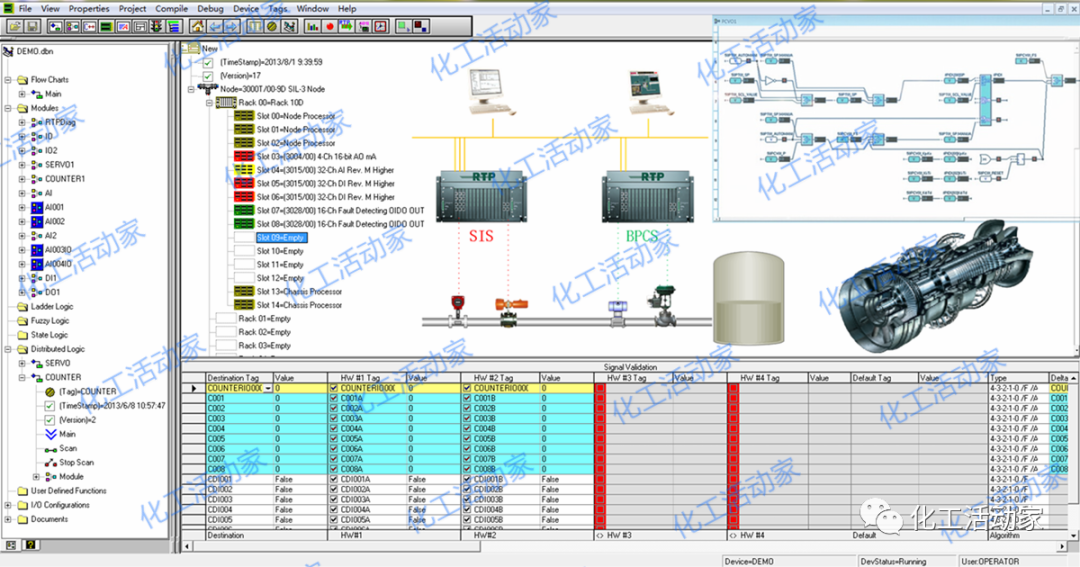Click the help question-mark tab icon at bottom-left
The height and width of the screenshot is (567, 1080).
[30, 545]
